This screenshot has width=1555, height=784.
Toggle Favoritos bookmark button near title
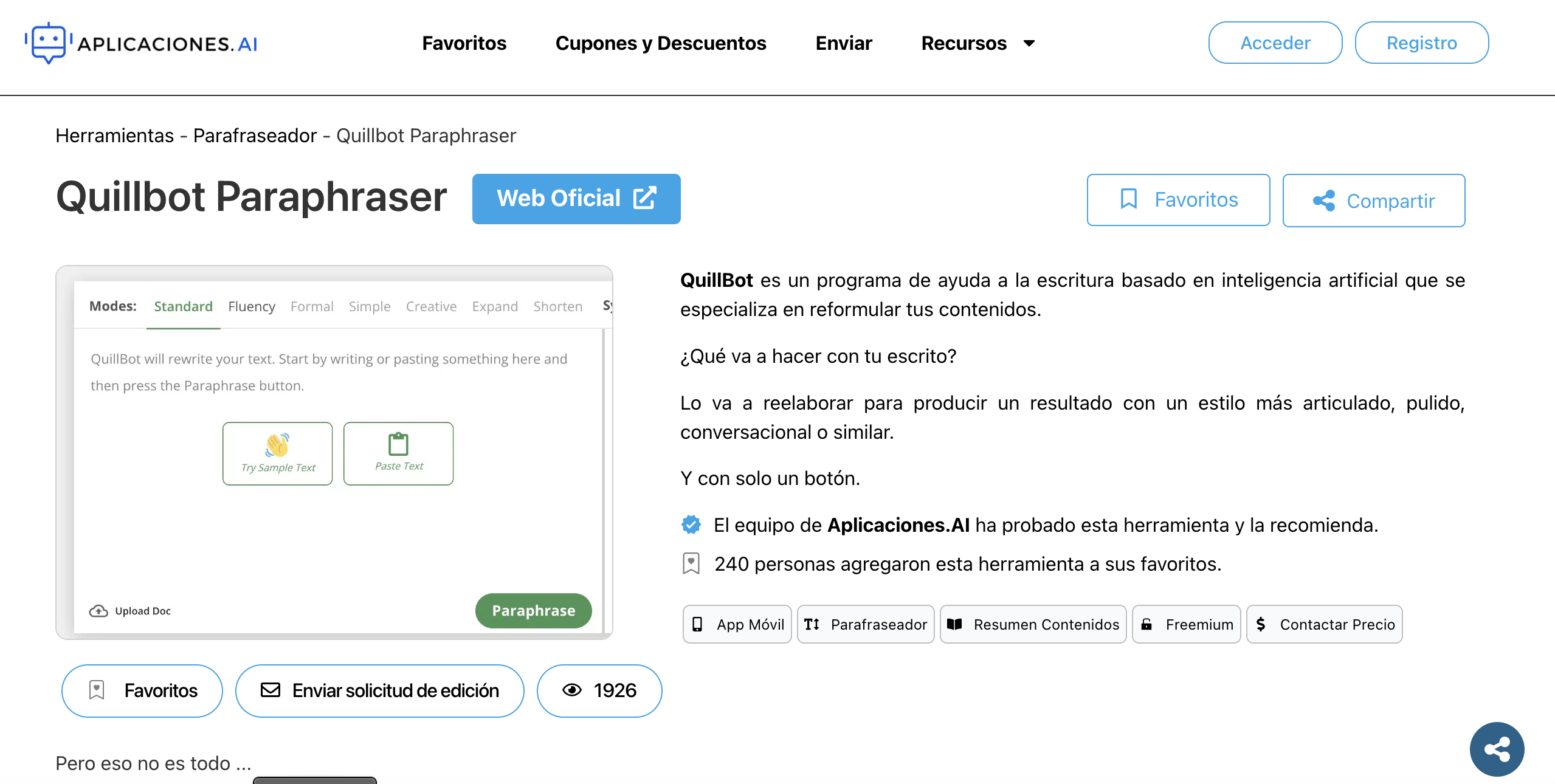pyautogui.click(x=1178, y=200)
